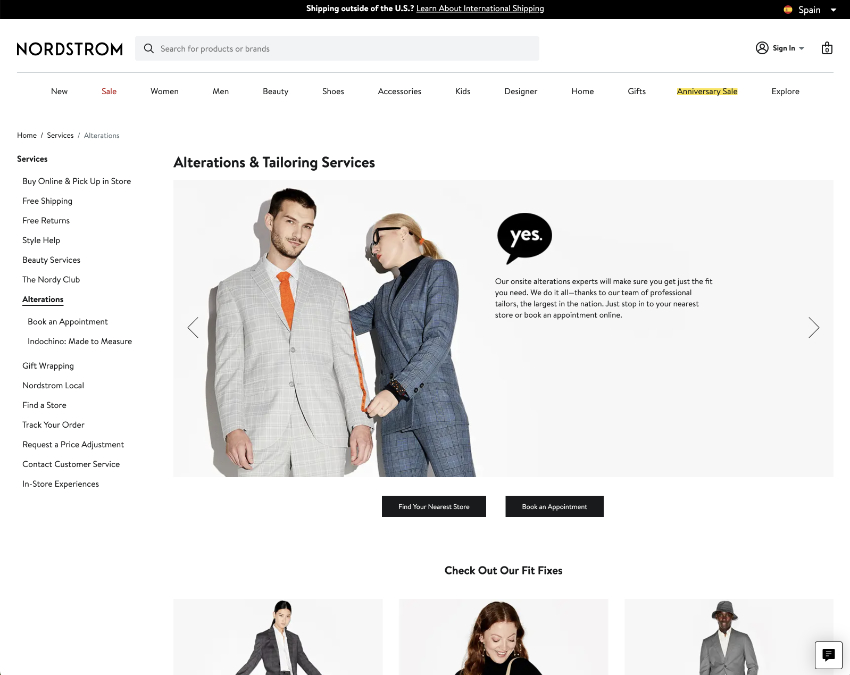
Task: Click the user account icon
Action: (762, 48)
